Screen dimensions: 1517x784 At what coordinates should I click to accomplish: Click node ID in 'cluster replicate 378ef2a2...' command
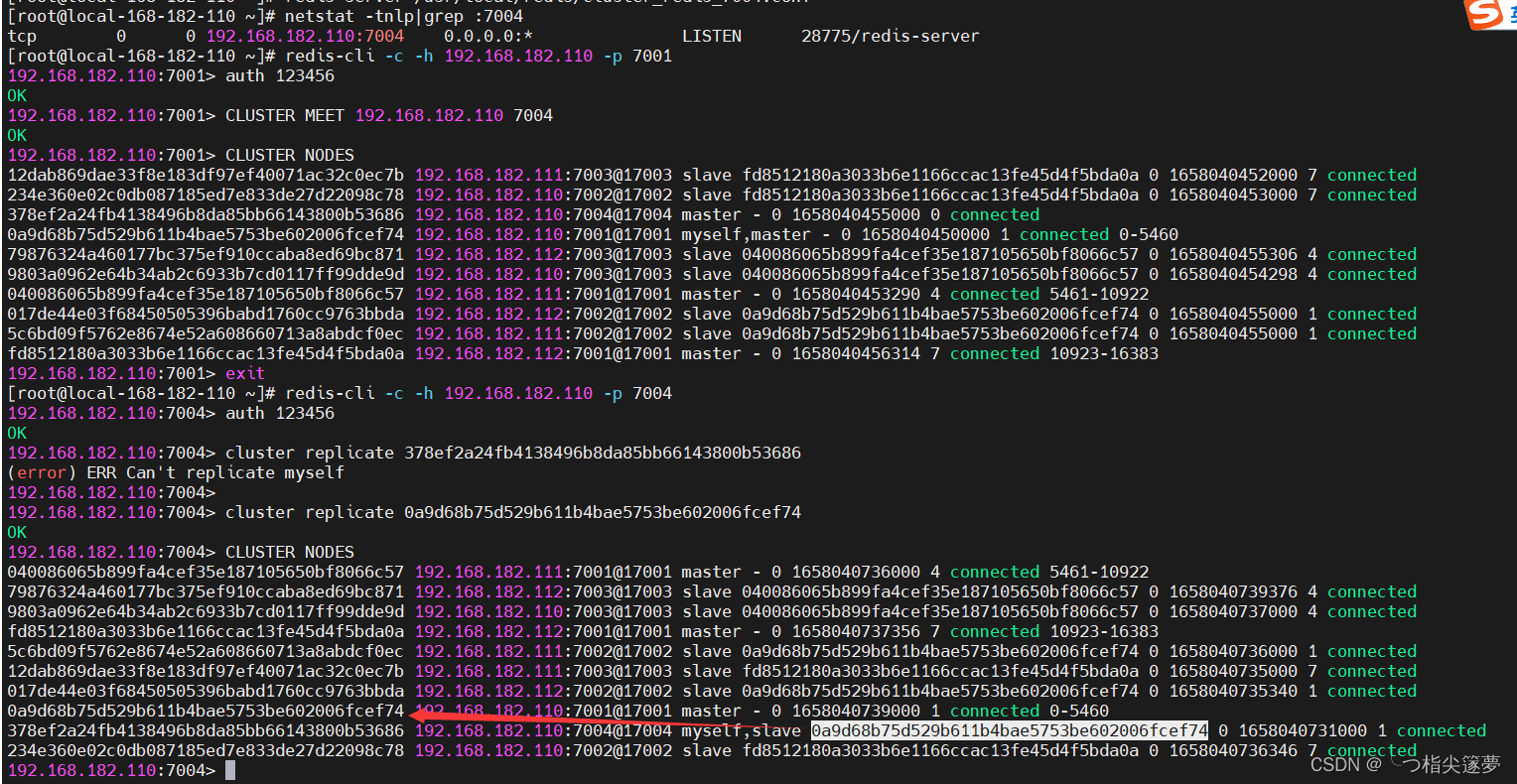click(x=603, y=453)
